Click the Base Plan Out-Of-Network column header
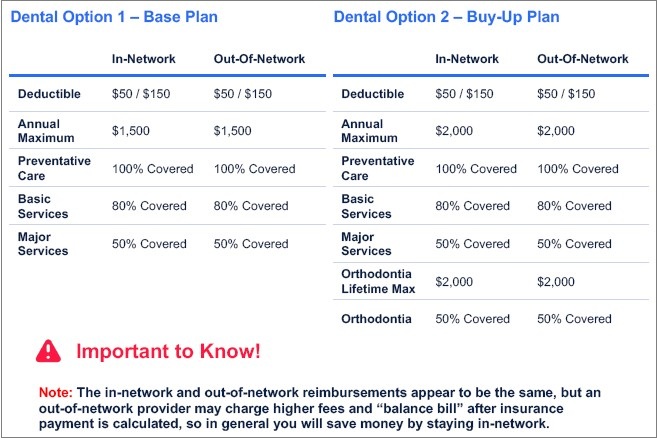 pyautogui.click(x=257, y=59)
